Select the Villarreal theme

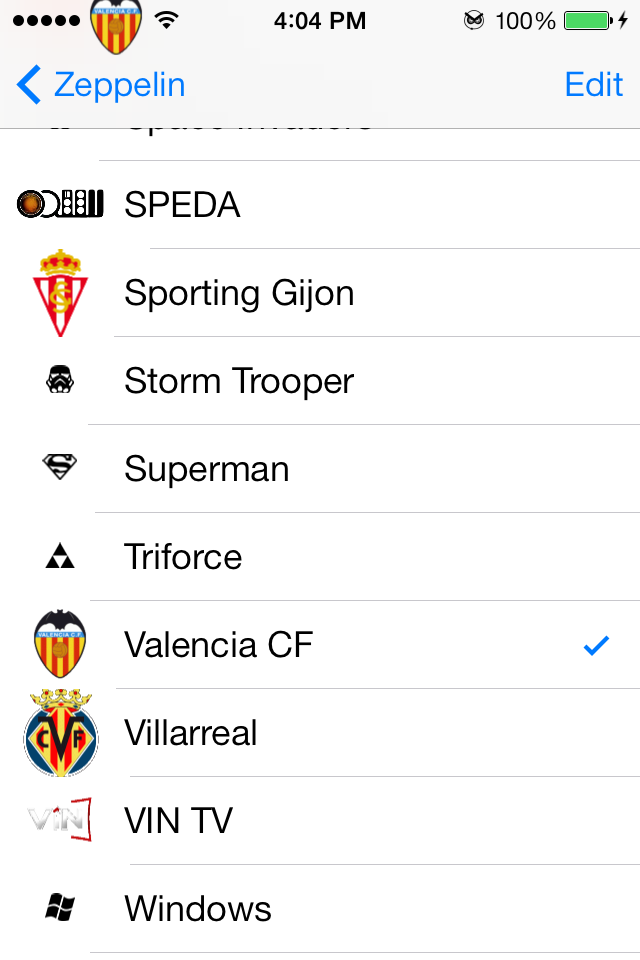(320, 733)
